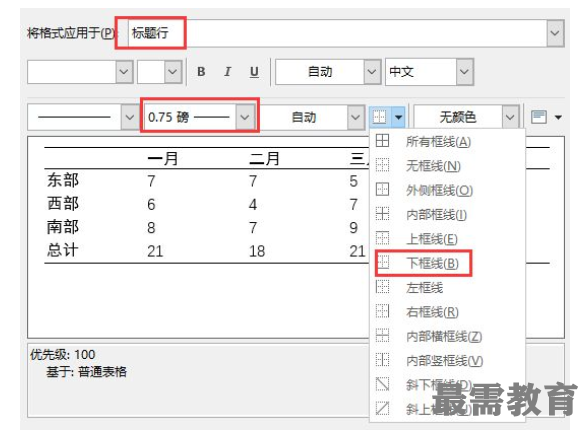The image size is (584, 439).
Task: Click the diagonal up border icon
Action: 382,408
